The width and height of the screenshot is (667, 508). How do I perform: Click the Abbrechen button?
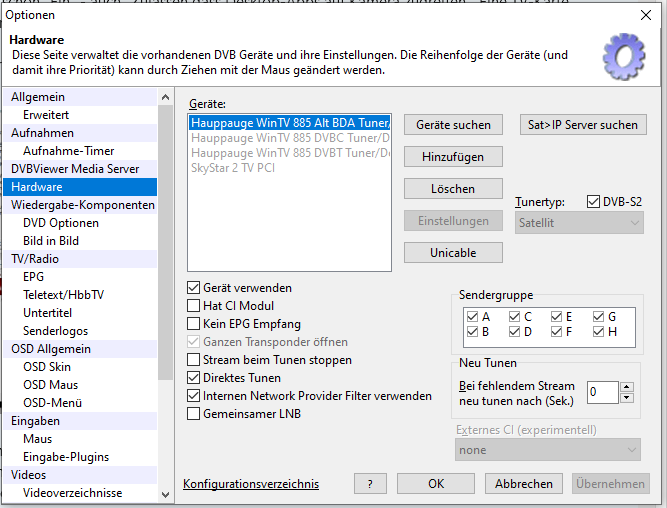point(524,484)
